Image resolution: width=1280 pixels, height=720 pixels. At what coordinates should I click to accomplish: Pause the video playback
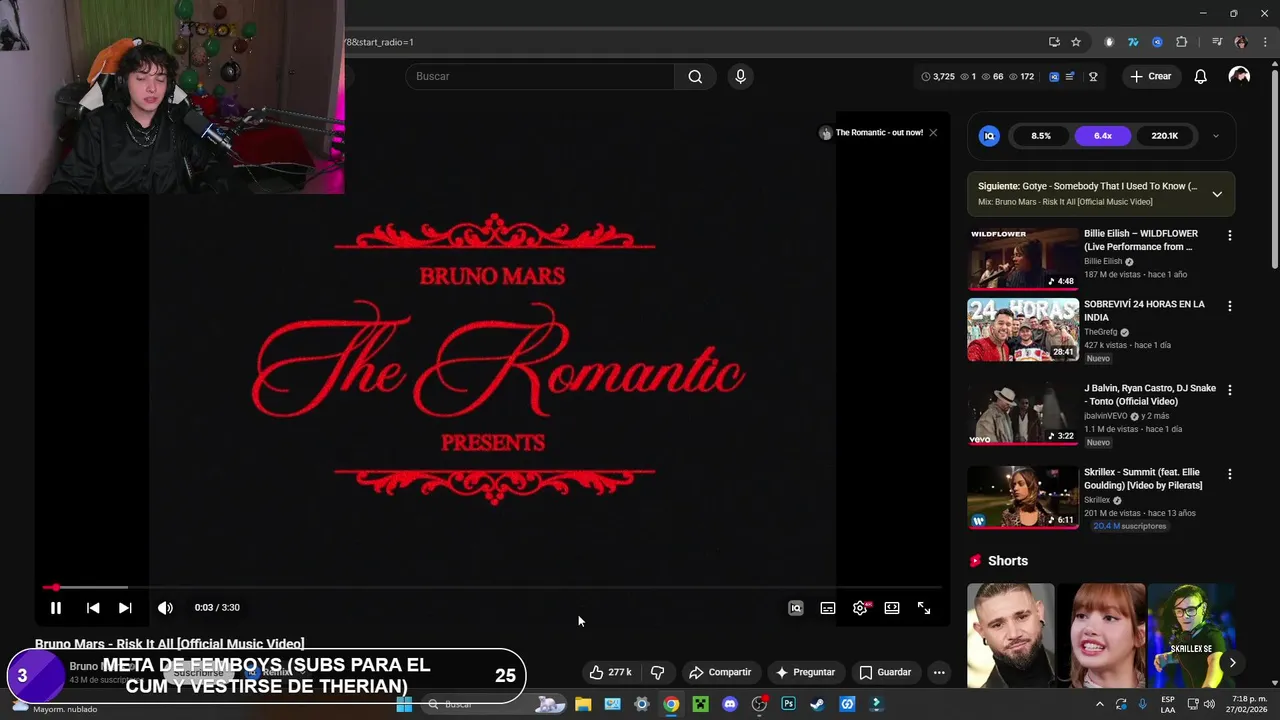[x=56, y=608]
